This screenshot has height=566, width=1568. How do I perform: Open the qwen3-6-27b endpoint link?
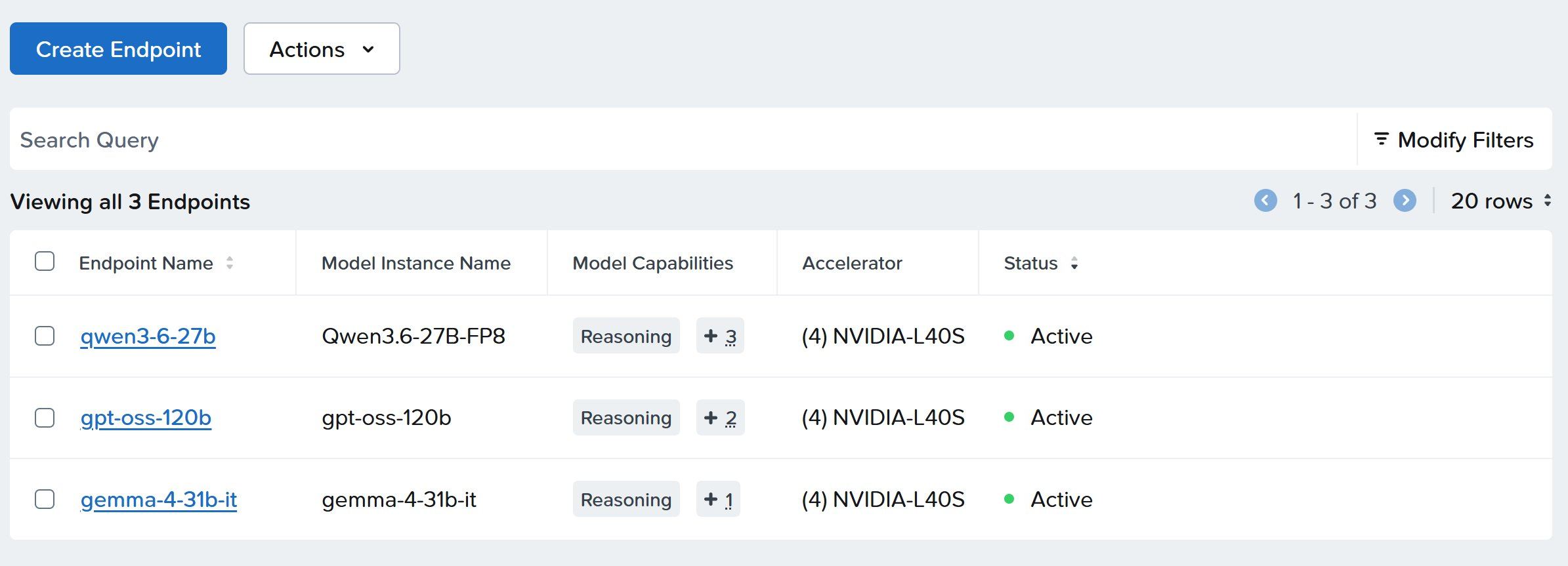coord(148,336)
